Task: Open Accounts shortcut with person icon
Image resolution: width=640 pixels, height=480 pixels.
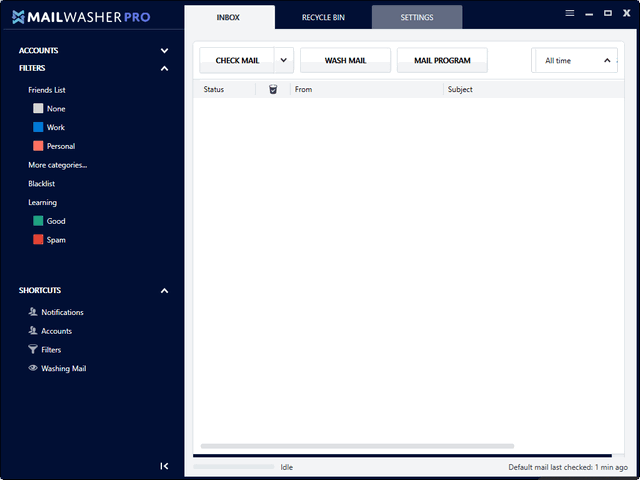Action: [x=33, y=331]
